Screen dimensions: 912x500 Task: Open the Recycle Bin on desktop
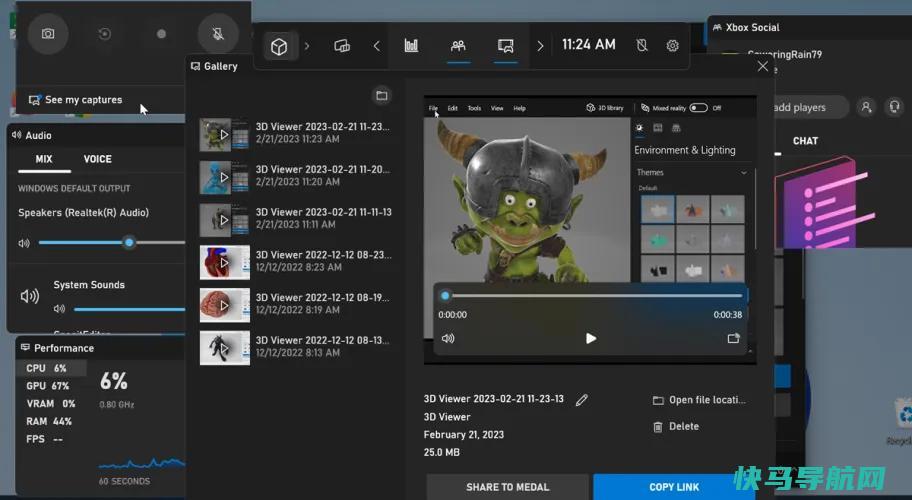903,420
